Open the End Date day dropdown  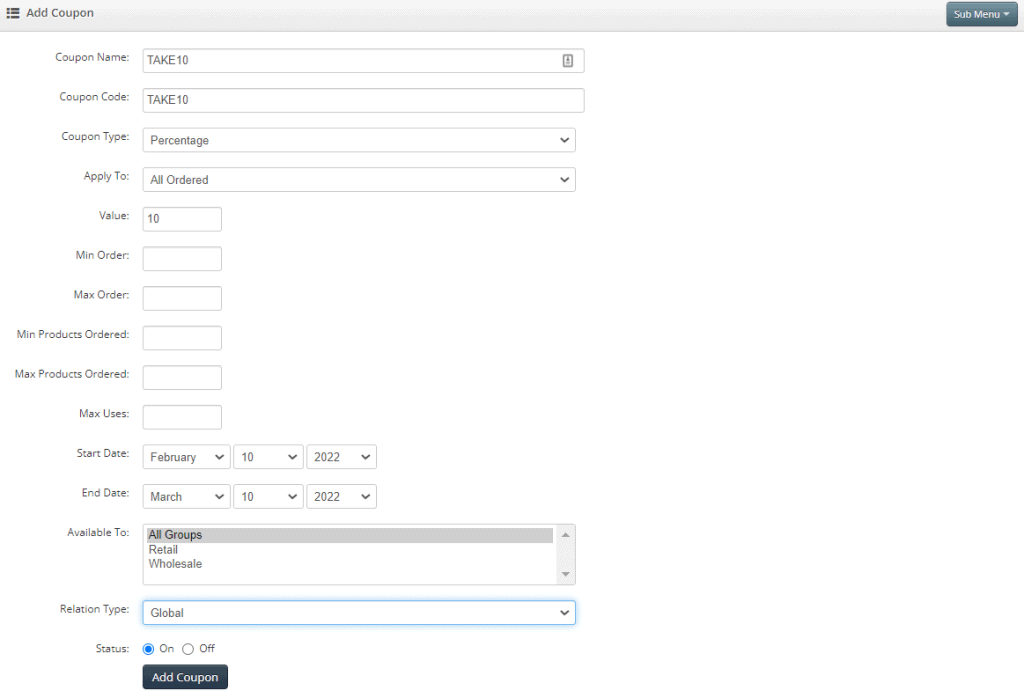point(268,497)
